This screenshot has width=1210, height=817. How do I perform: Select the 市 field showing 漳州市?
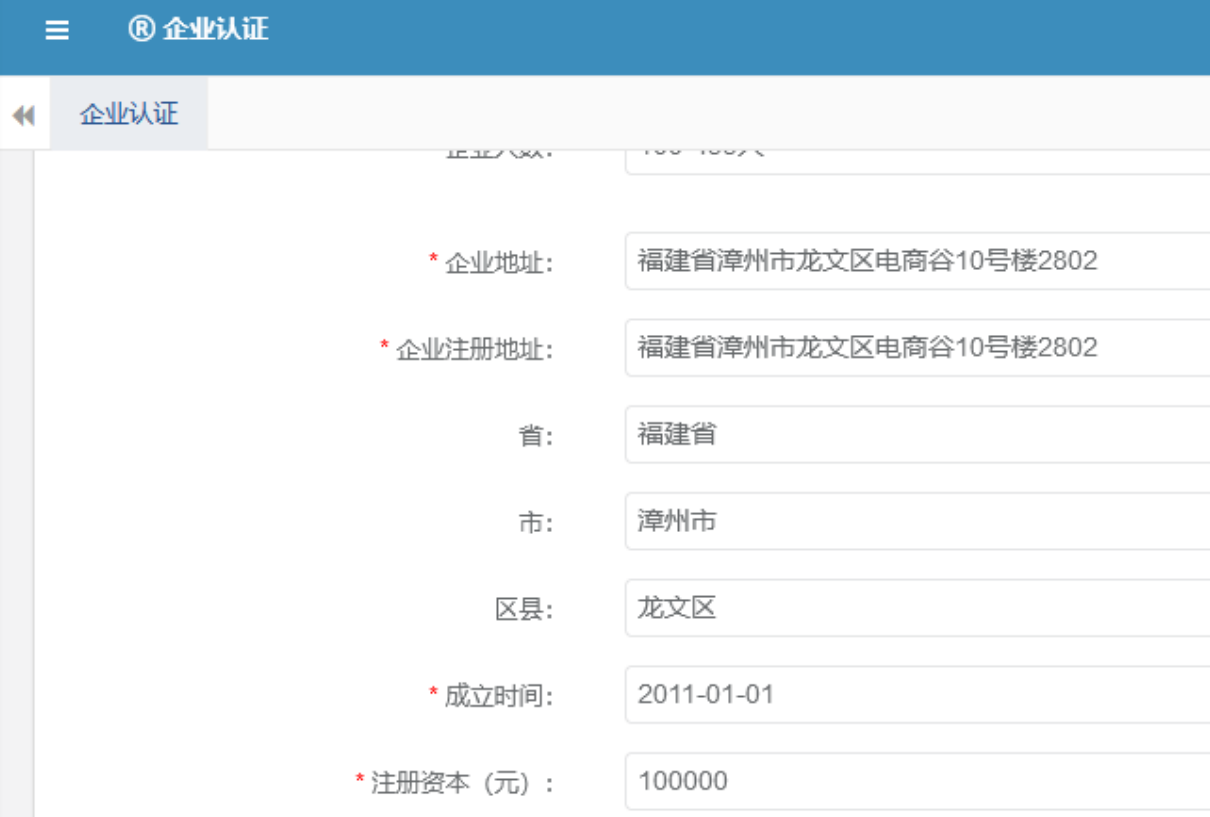coord(916,521)
